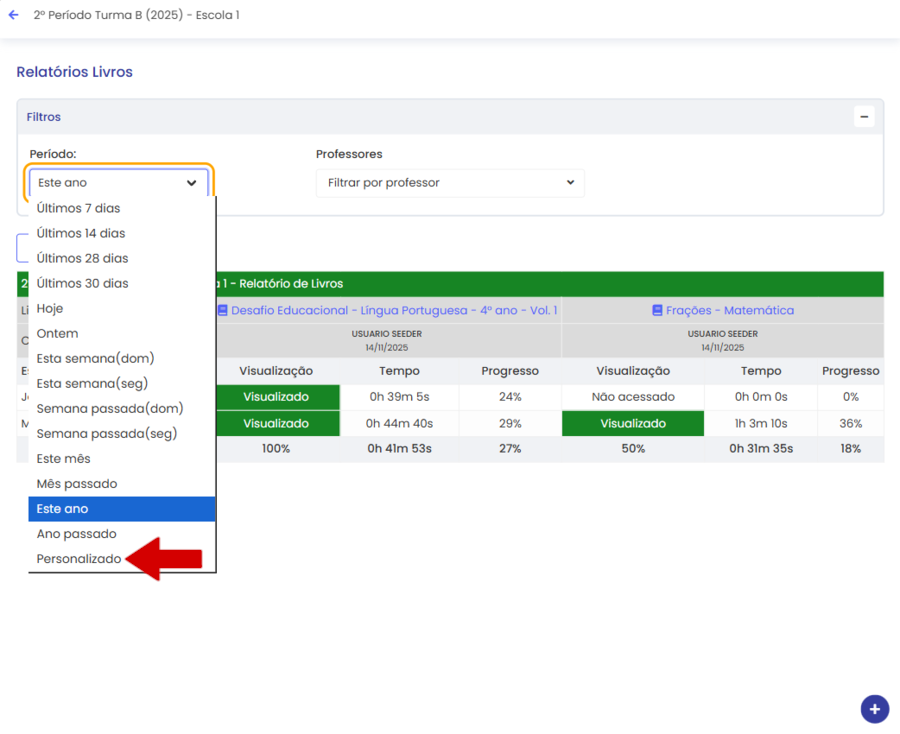This screenshot has width=900, height=734.
Task: Click book icon beside Frações - Matemática
Action: coord(657,311)
